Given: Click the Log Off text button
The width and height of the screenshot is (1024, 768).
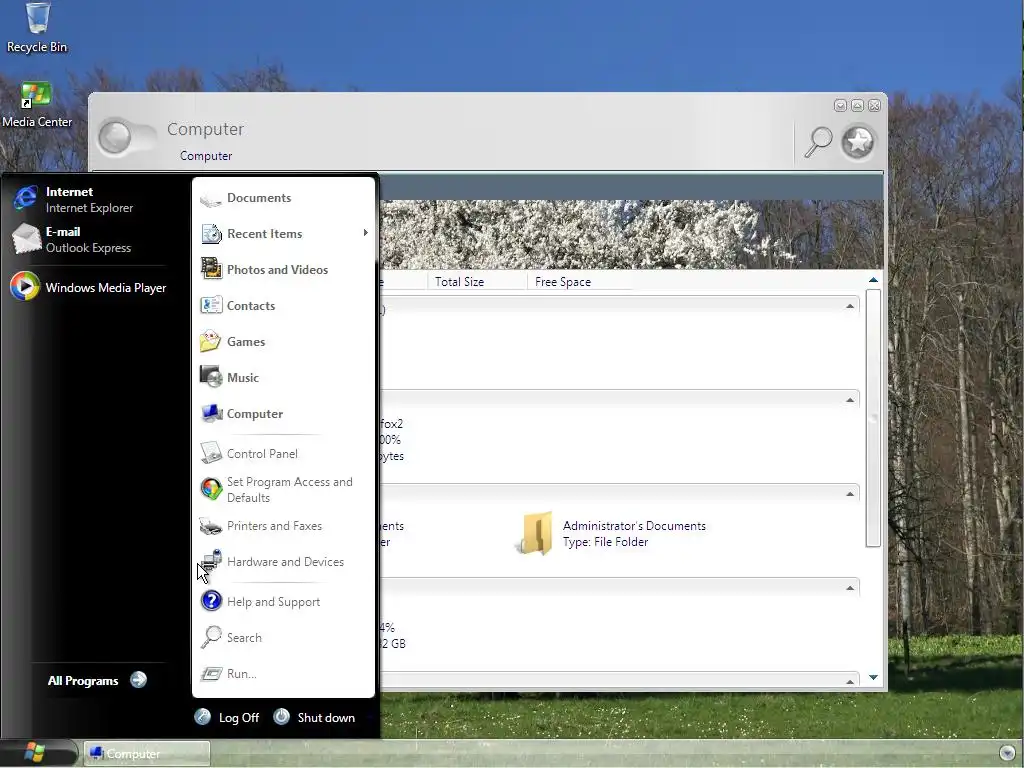Looking at the screenshot, I should [239, 718].
